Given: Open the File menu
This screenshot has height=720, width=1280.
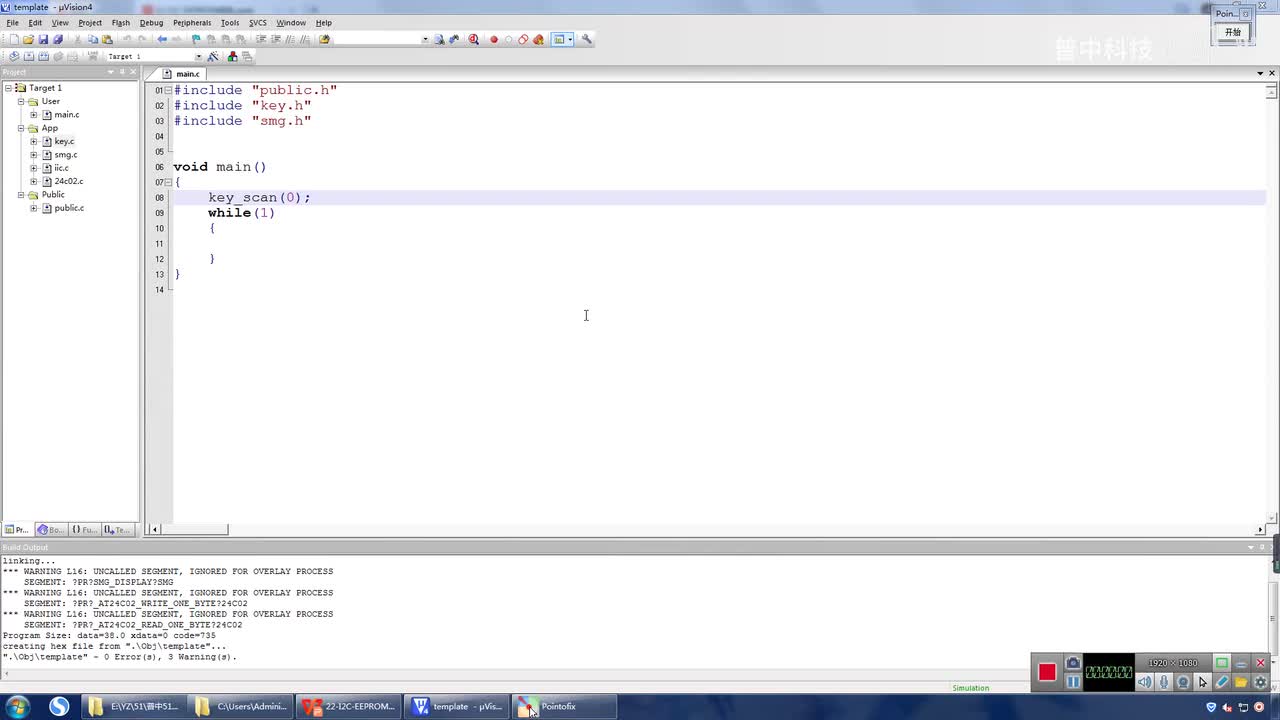Looking at the screenshot, I should click(x=13, y=23).
